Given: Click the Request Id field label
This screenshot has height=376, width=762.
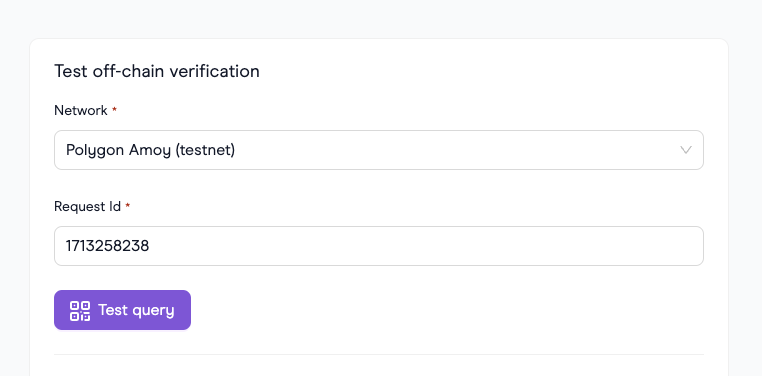Looking at the screenshot, I should 87,206.
